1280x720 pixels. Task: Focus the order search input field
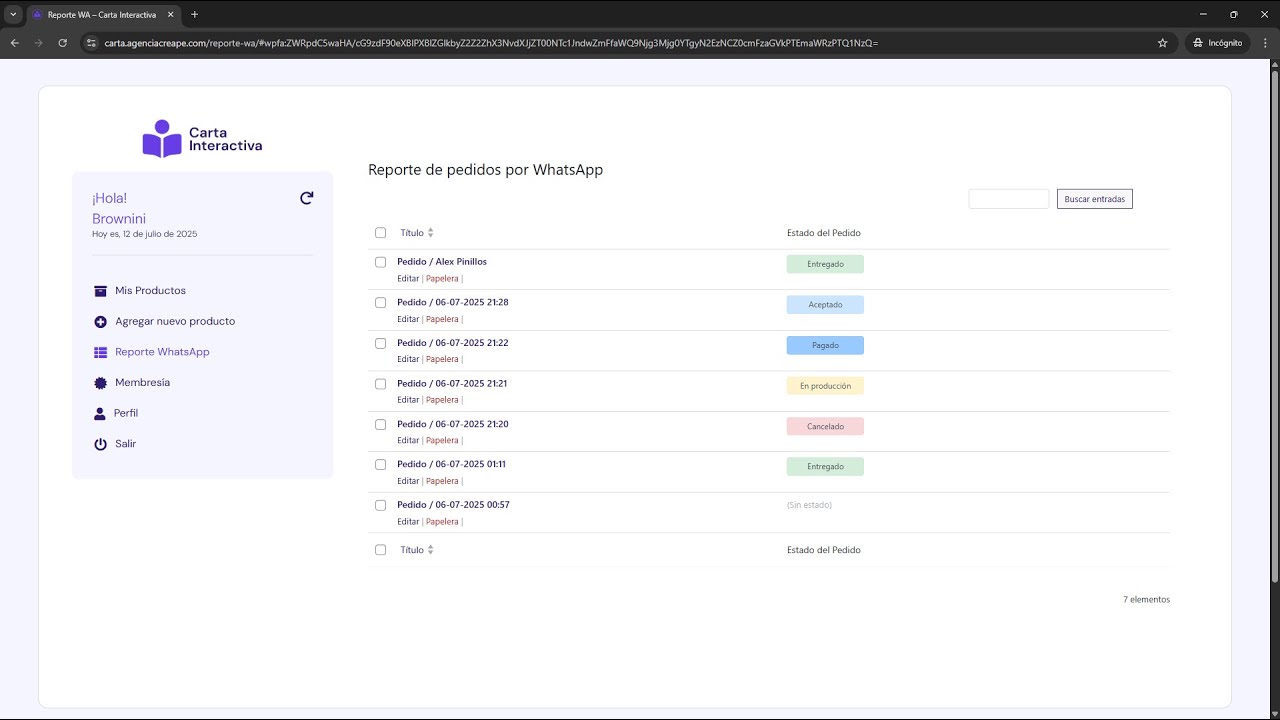[1008, 199]
